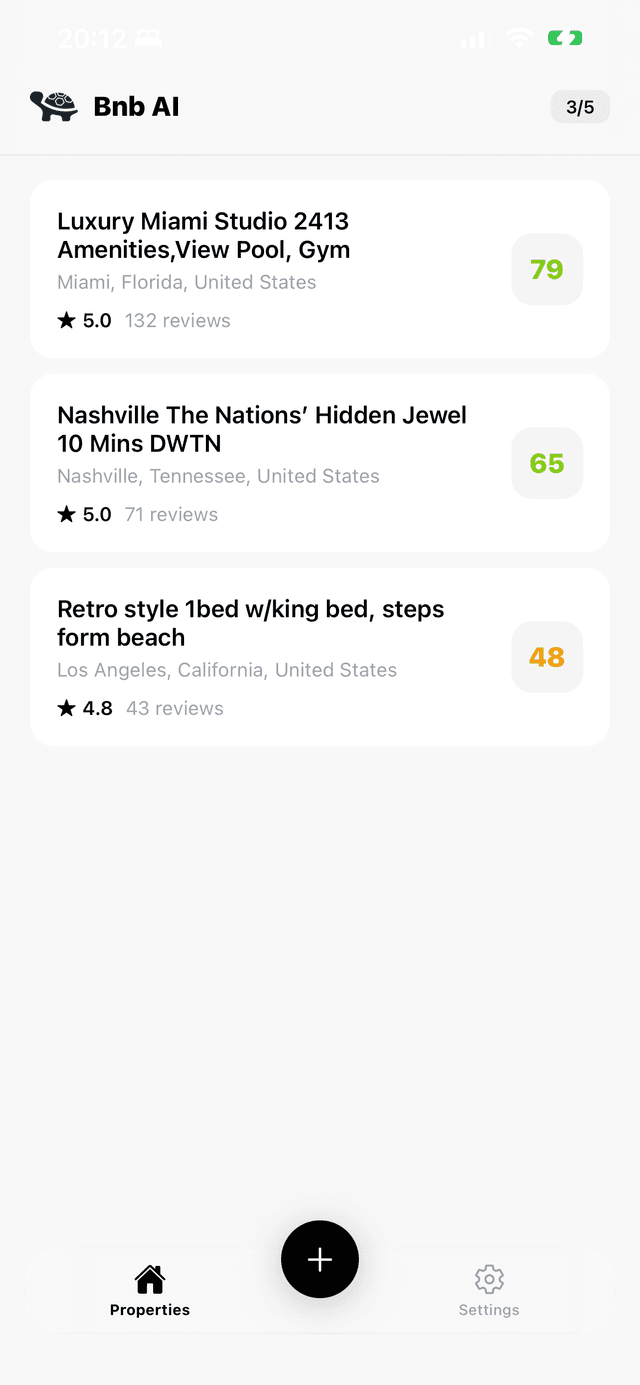Tap the star icon on the Miami listing
Image resolution: width=640 pixels, height=1385 pixels.
tap(66, 320)
